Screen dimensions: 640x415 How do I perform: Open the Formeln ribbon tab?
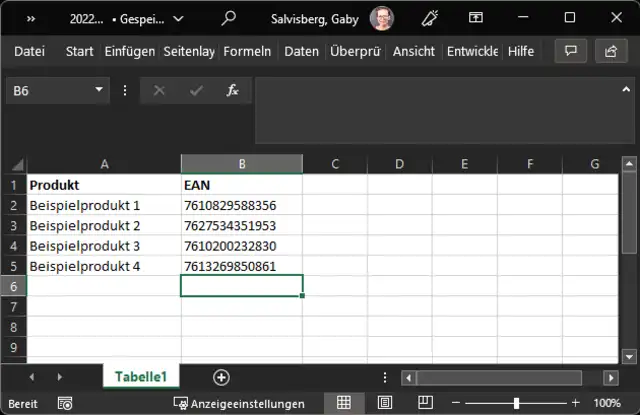246,51
